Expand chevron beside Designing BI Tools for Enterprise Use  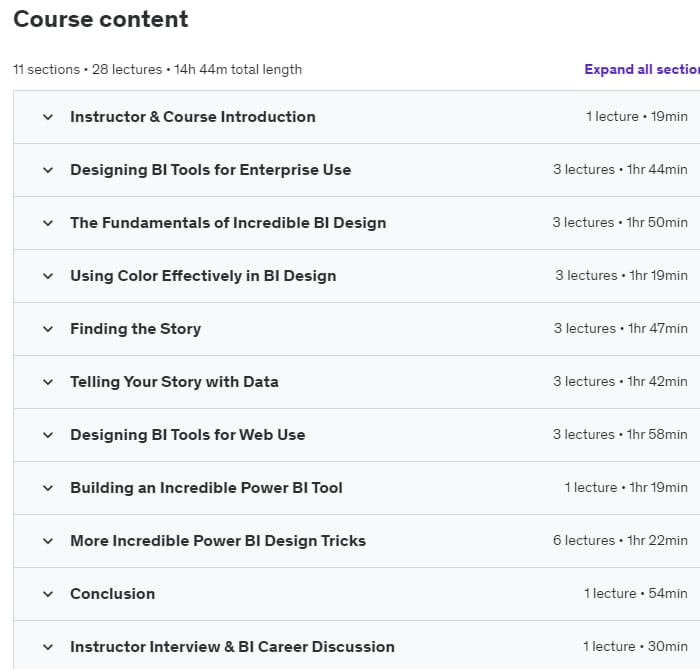[x=48, y=170]
